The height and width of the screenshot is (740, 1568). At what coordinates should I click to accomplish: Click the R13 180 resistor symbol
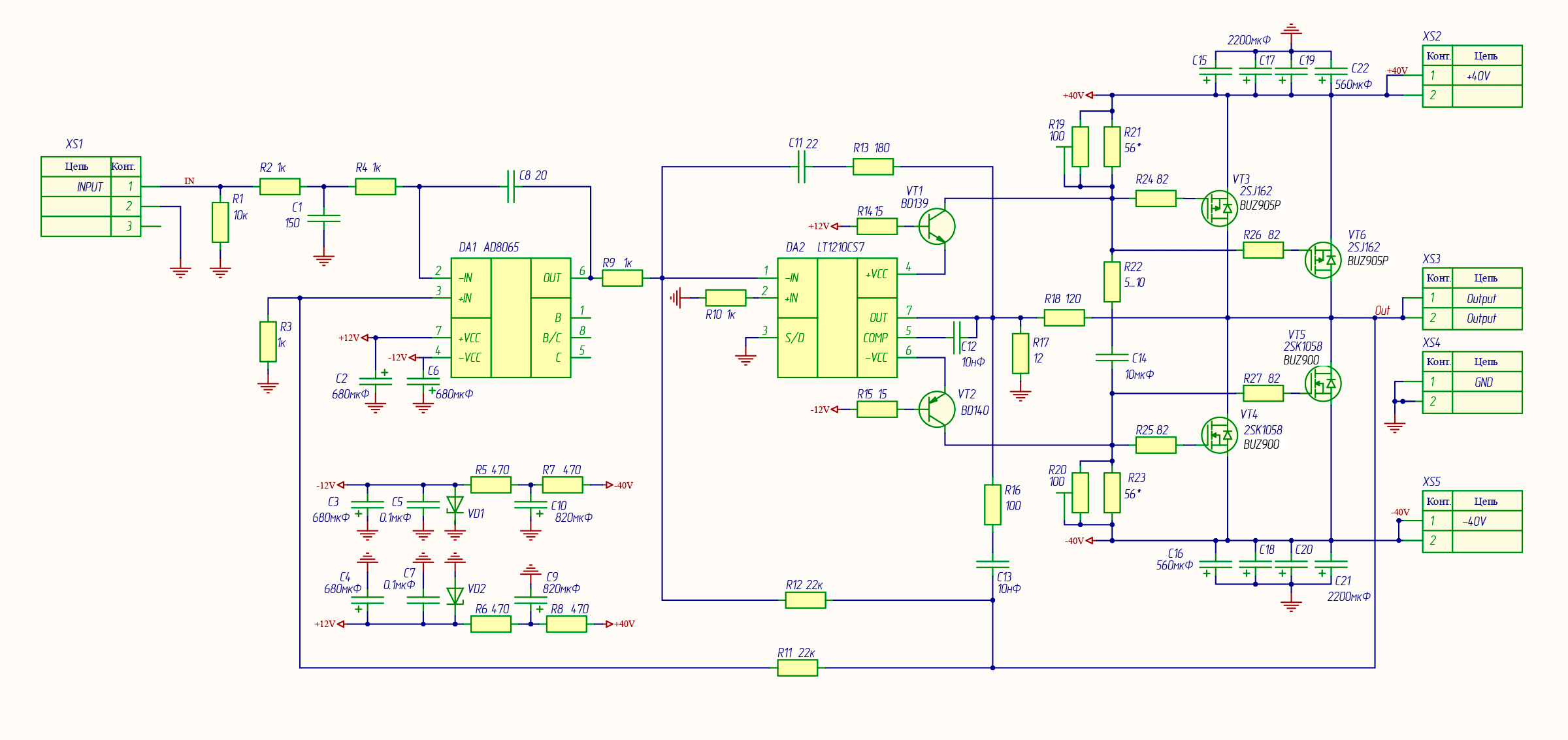(873, 167)
